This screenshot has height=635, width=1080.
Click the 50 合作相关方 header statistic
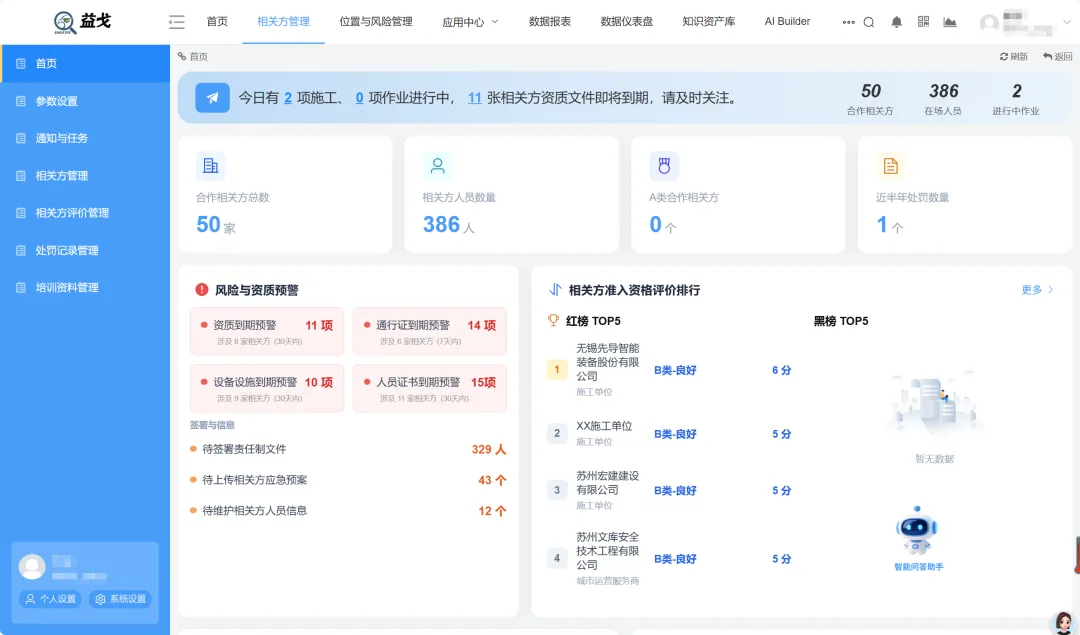[870, 99]
